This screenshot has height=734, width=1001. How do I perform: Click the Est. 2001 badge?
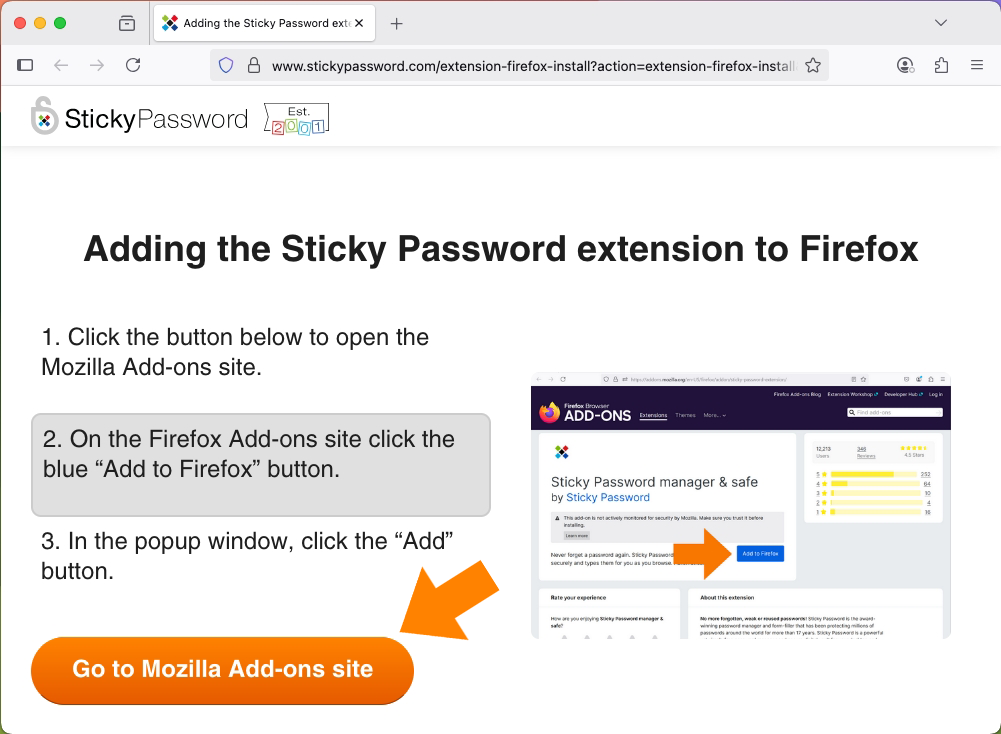tap(297, 119)
